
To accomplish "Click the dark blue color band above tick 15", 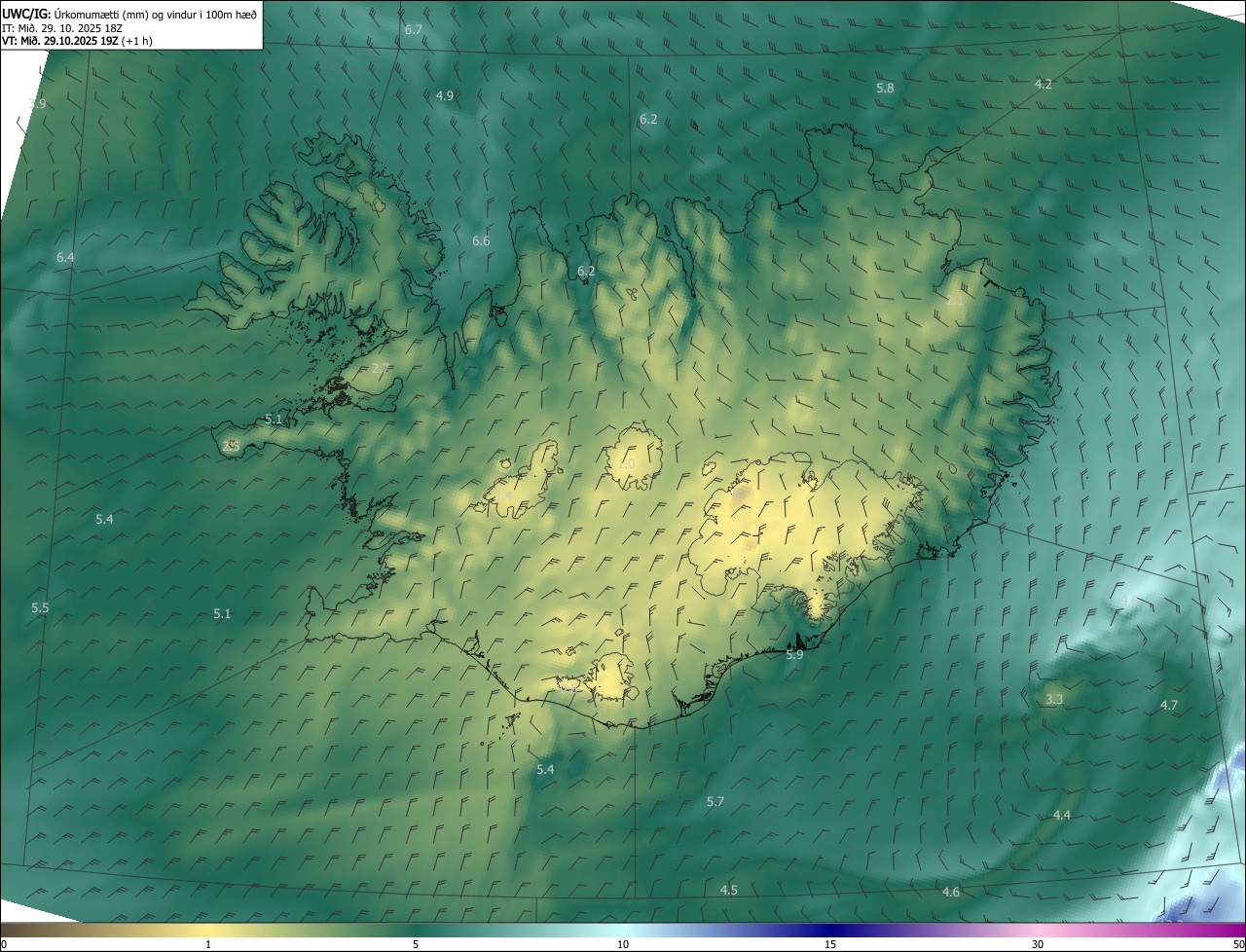I will pos(830,930).
